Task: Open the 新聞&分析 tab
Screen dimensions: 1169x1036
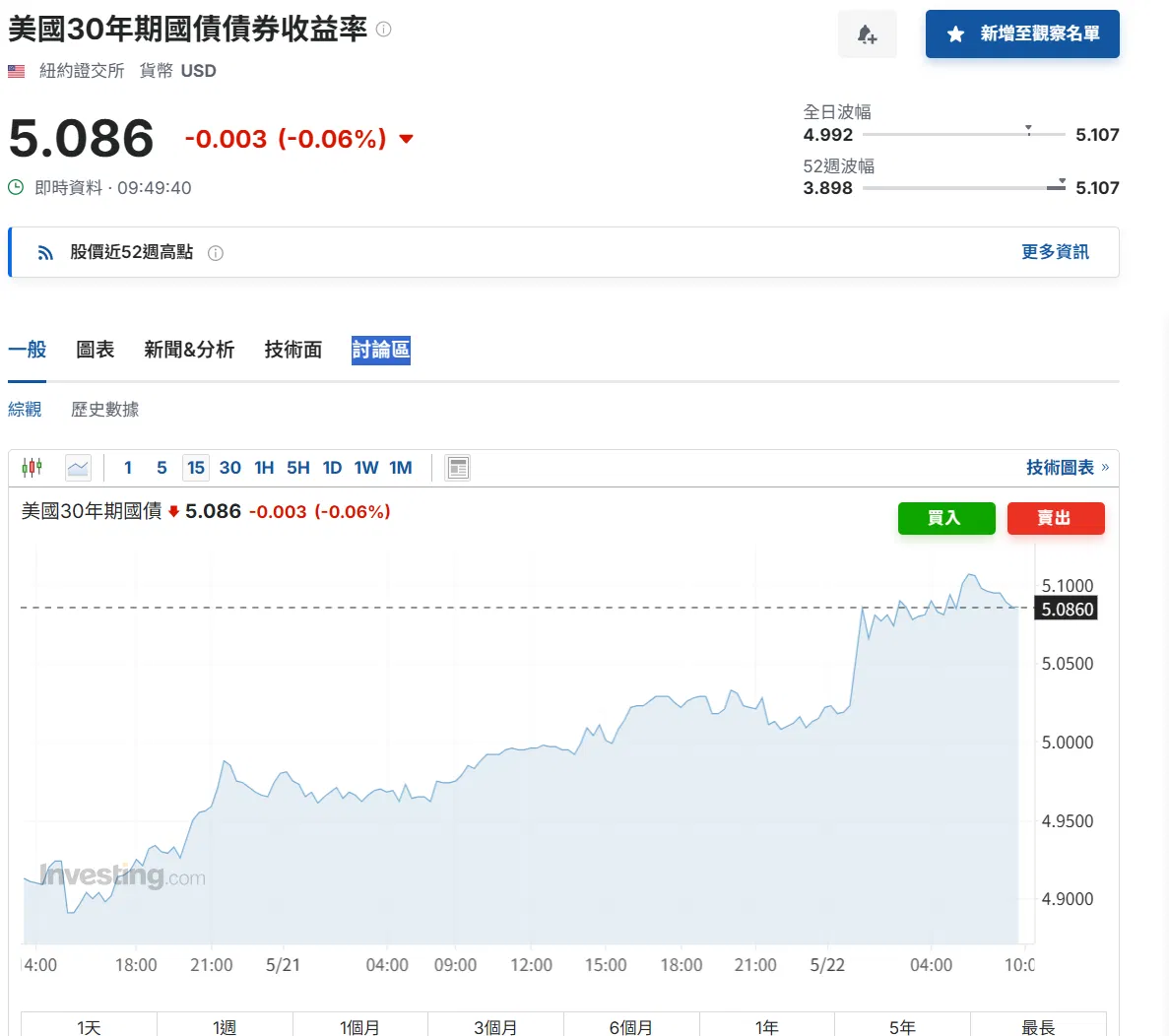Action: coord(189,350)
